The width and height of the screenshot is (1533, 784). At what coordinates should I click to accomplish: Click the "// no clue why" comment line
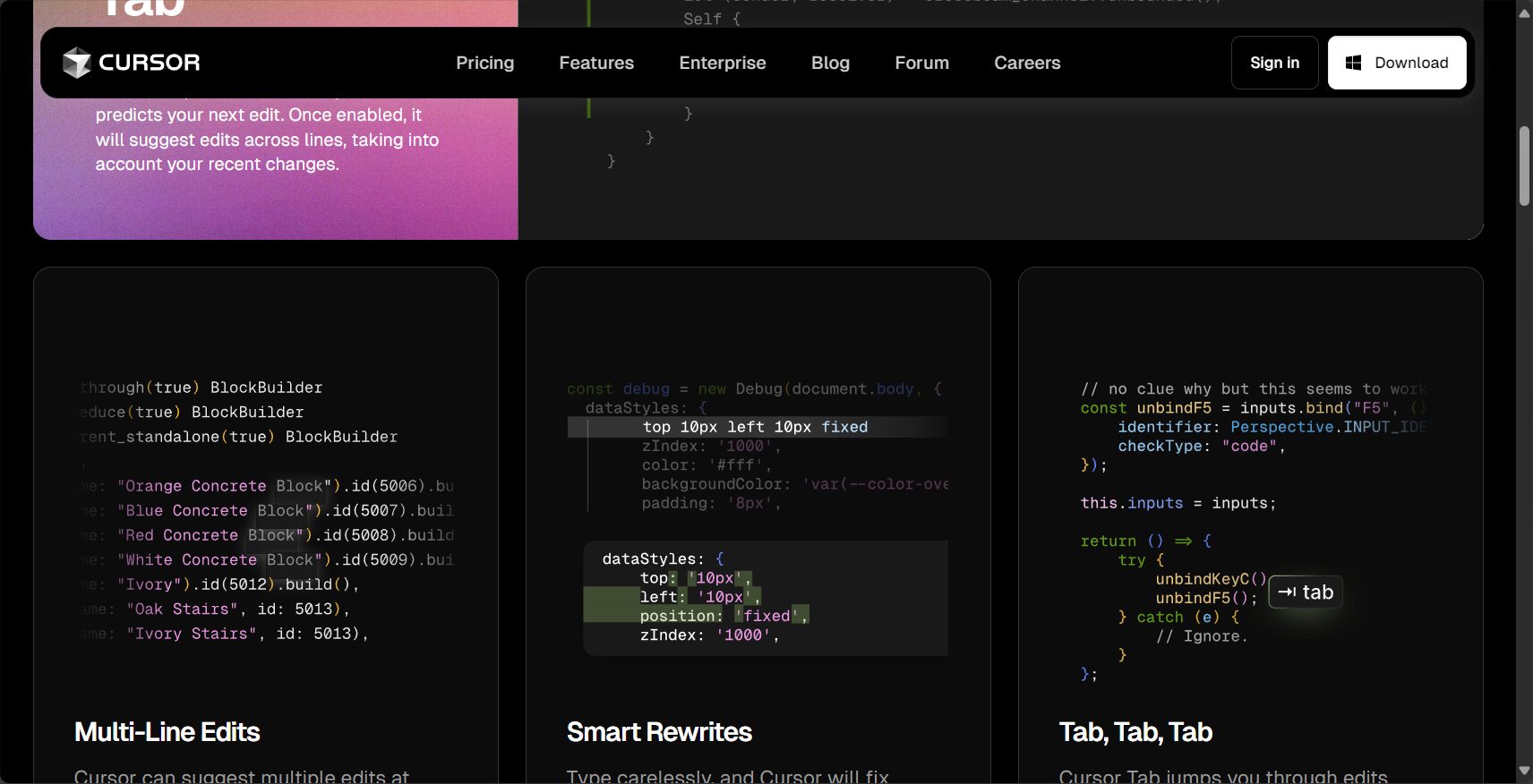(x=1254, y=389)
